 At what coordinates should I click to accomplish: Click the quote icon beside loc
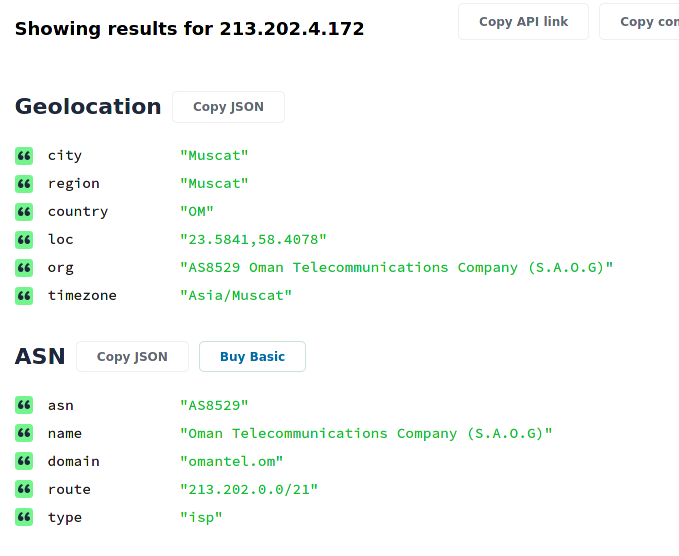[24, 240]
